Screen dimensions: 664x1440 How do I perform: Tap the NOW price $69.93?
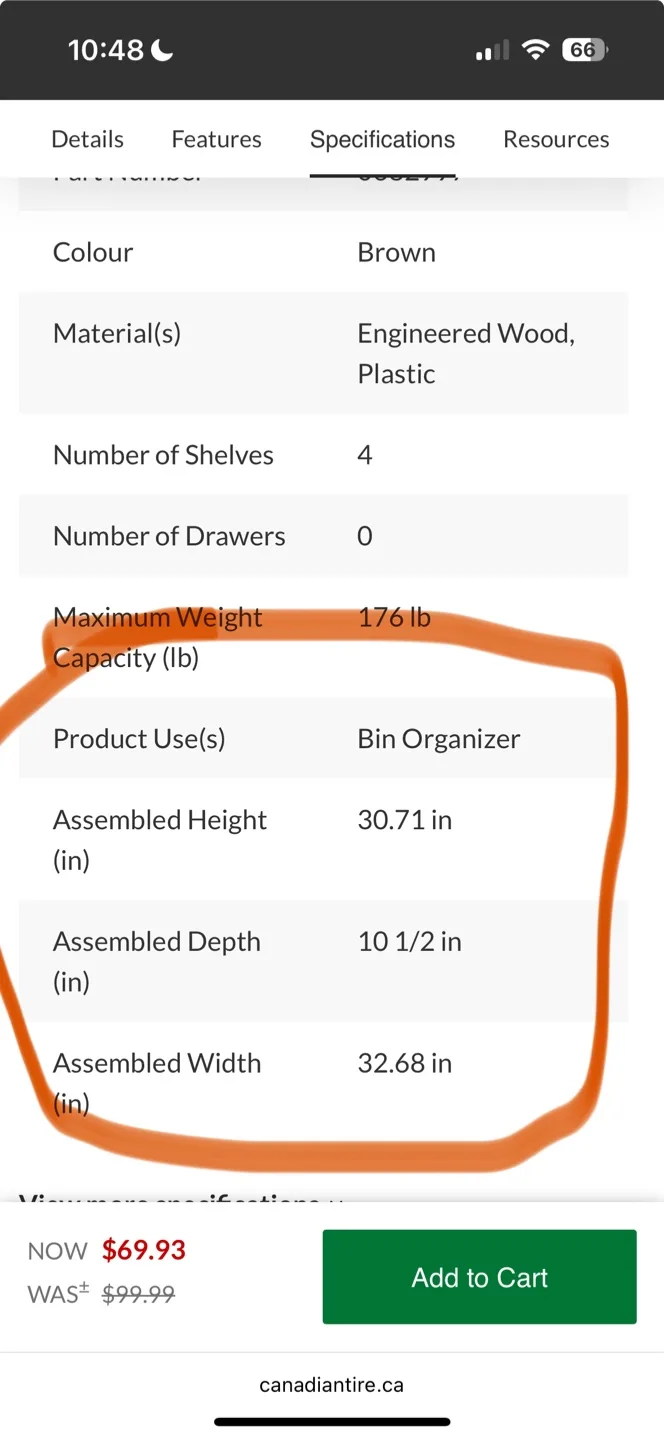(x=142, y=1250)
